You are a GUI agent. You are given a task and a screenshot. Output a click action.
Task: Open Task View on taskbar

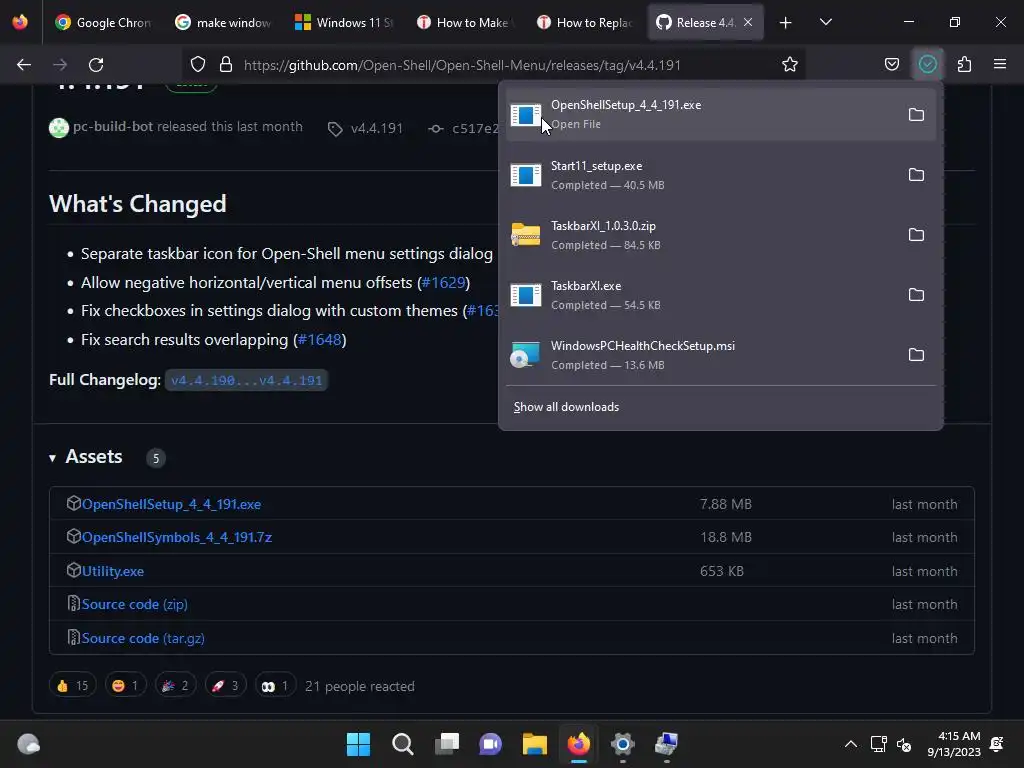click(x=447, y=744)
